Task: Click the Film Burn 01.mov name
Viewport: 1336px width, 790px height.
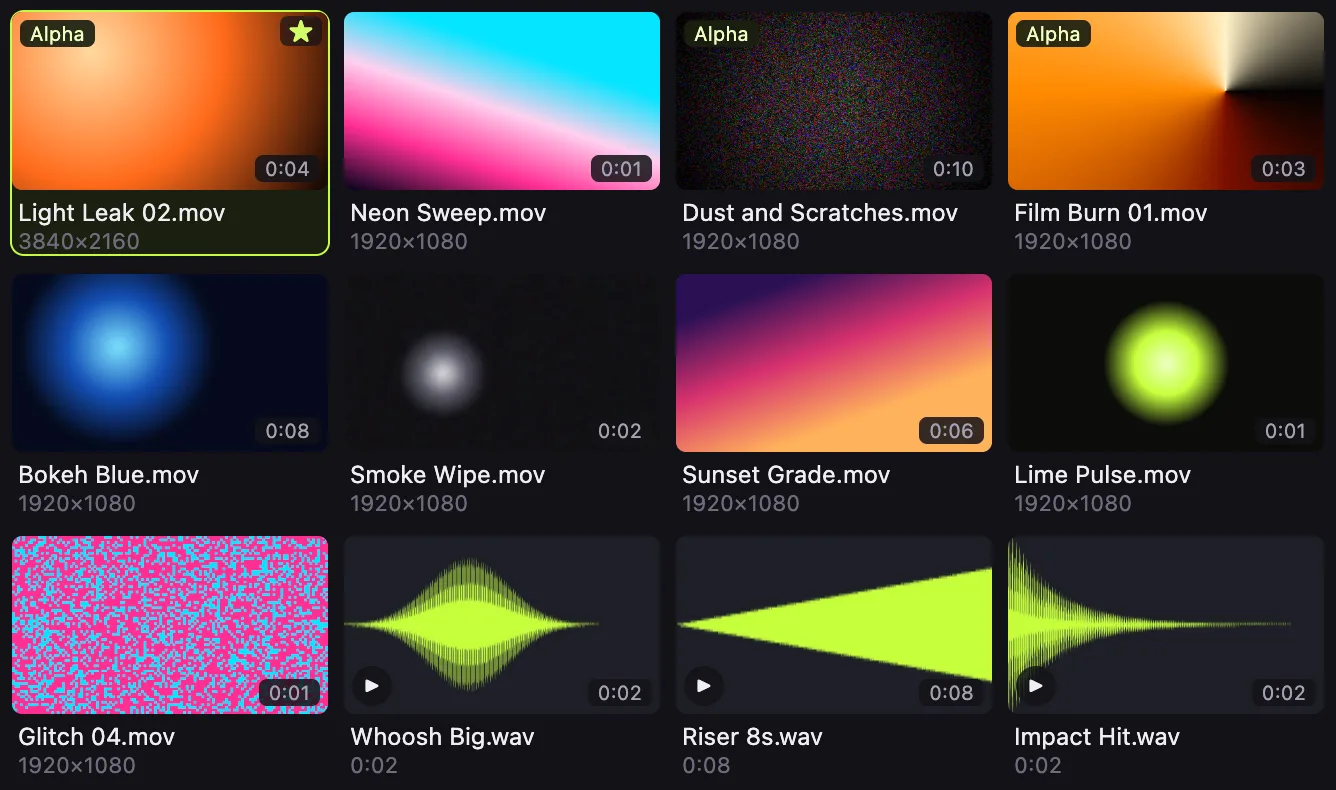Action: click(x=1111, y=213)
